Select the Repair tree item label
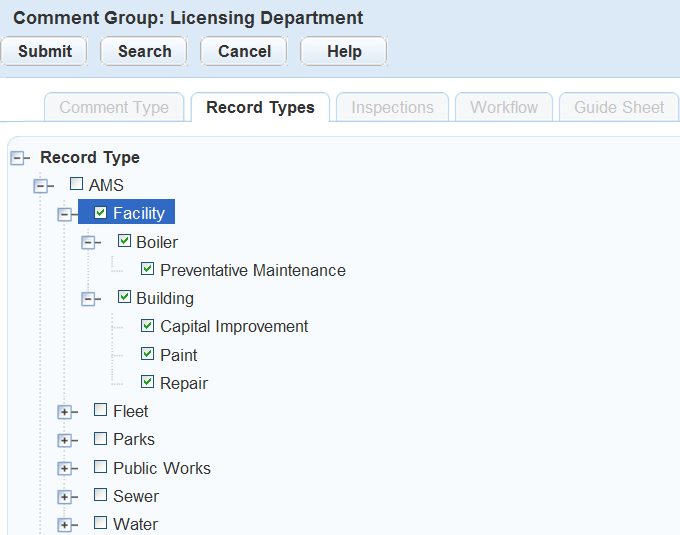680x535 pixels. coord(184,383)
